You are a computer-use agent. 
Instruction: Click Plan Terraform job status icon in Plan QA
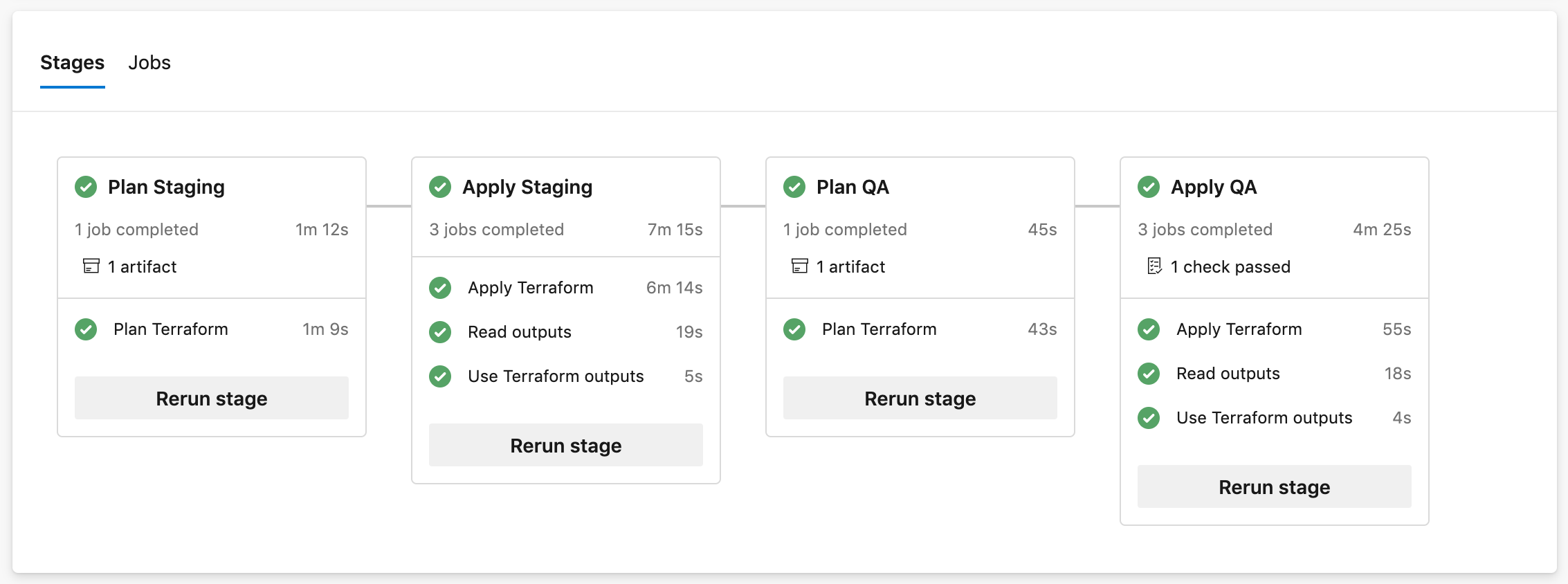tap(794, 329)
